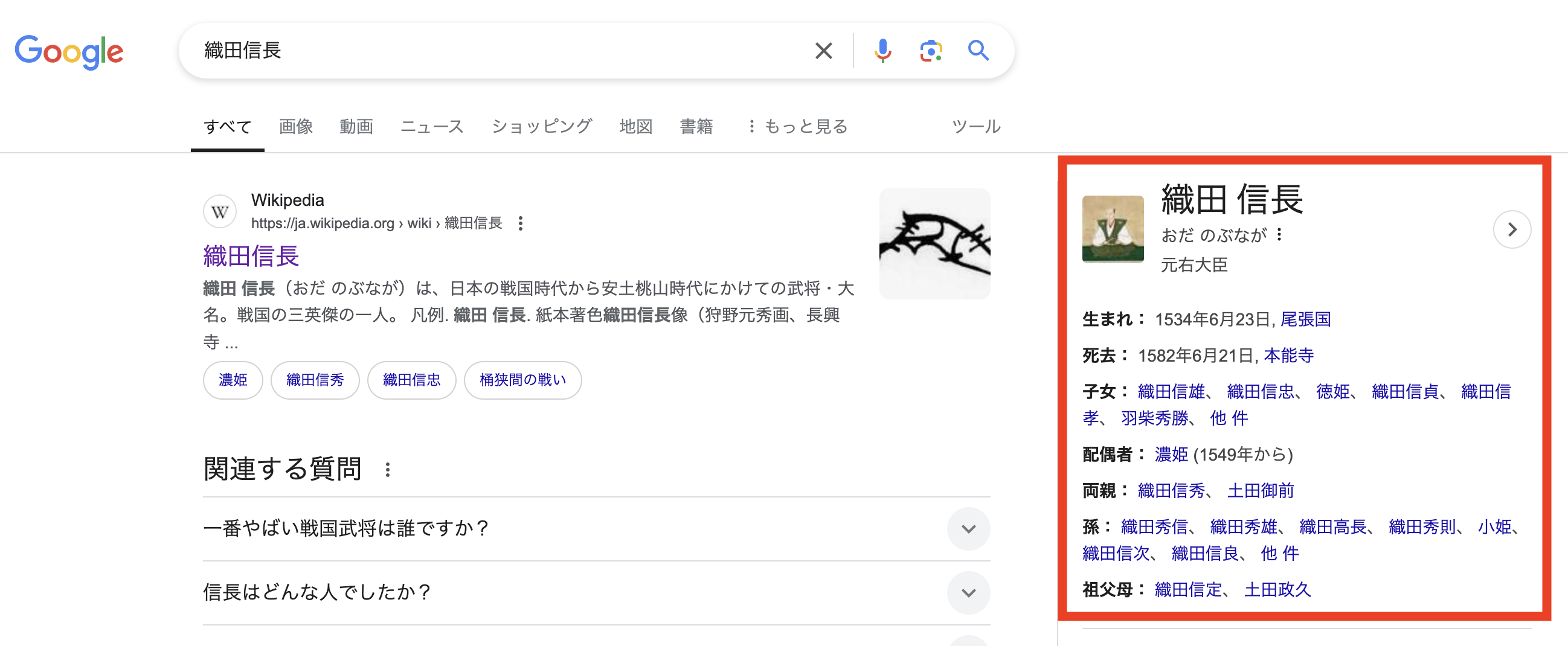
Task: Switch to the 動画 tab
Action: (x=356, y=127)
